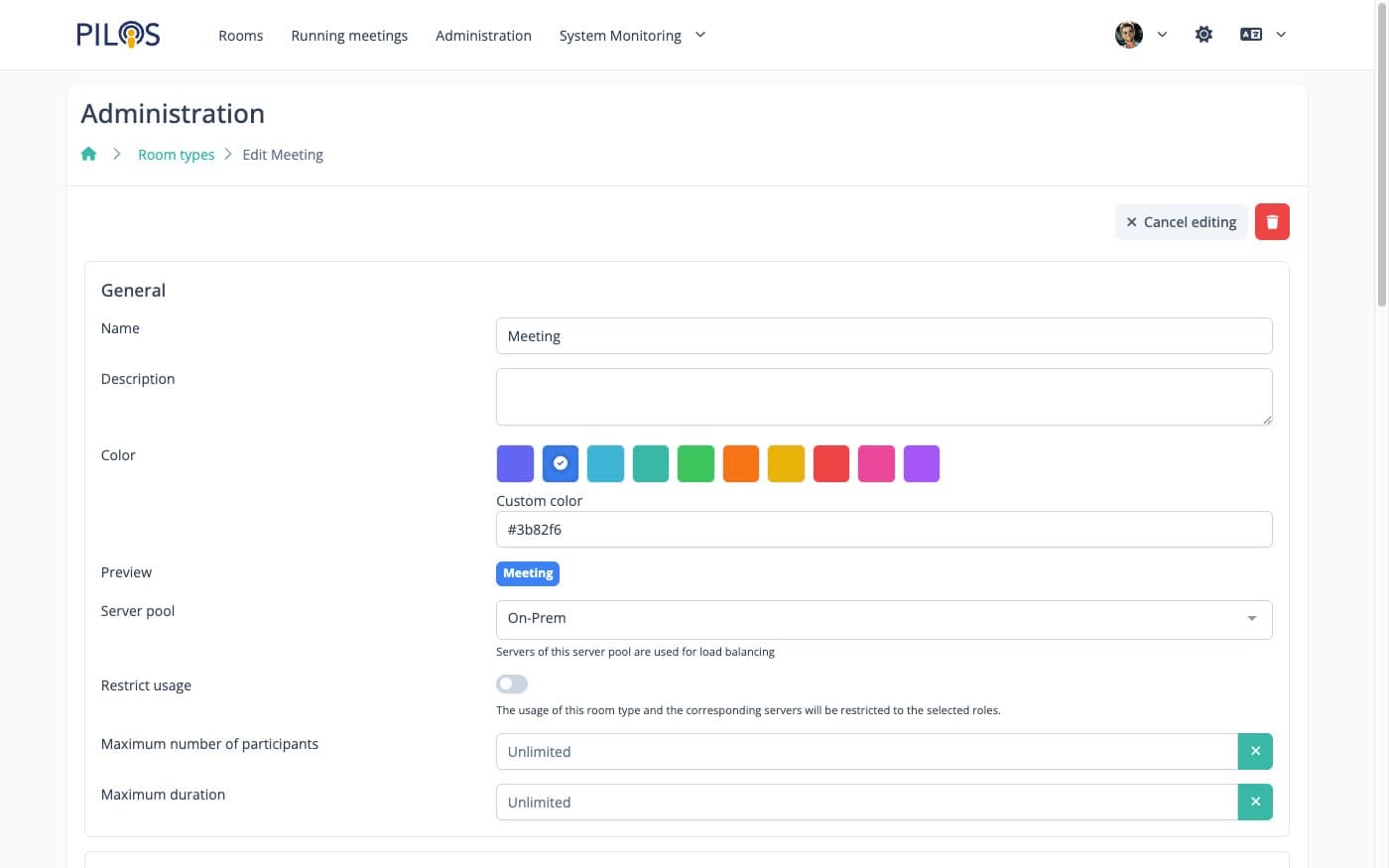Pick the purple color swatch
The width and height of the screenshot is (1389, 868).
[x=921, y=463]
